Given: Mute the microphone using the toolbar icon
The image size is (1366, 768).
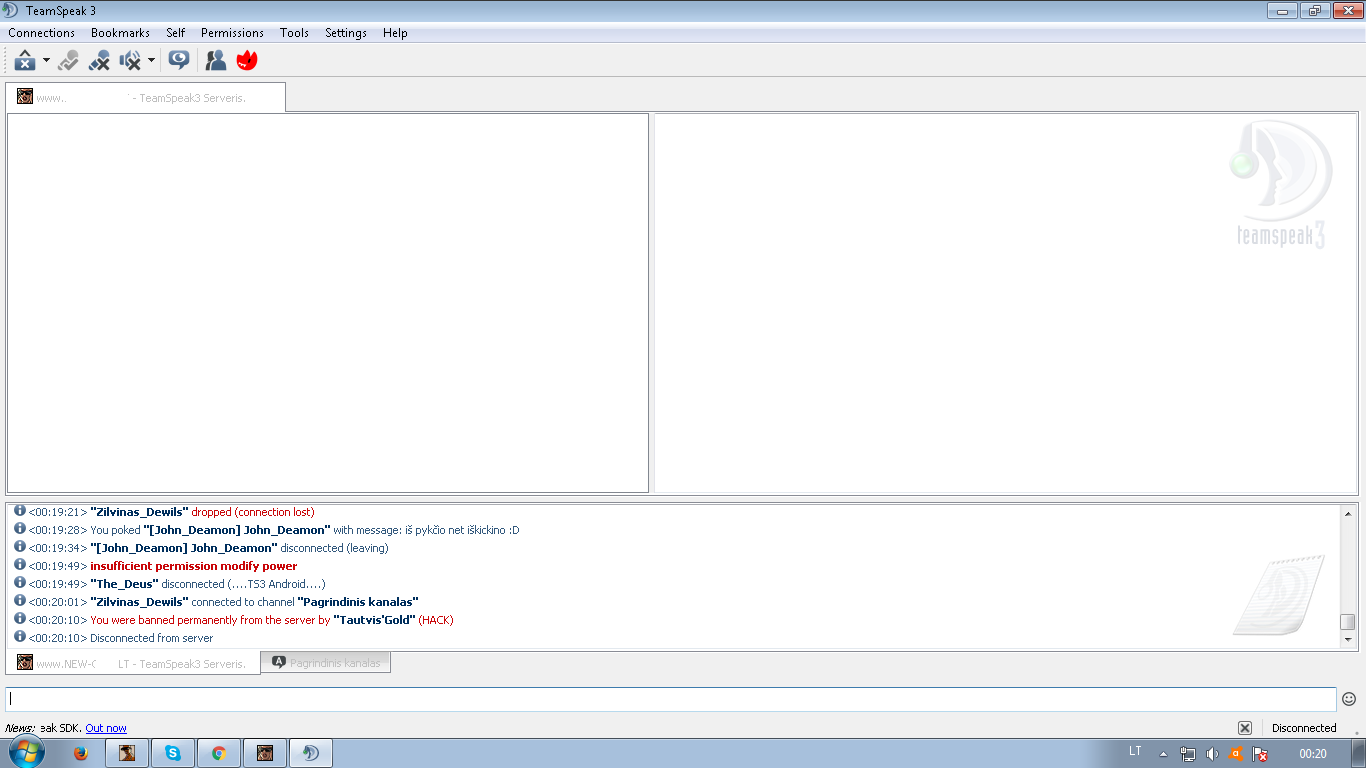Looking at the screenshot, I should pos(99,61).
